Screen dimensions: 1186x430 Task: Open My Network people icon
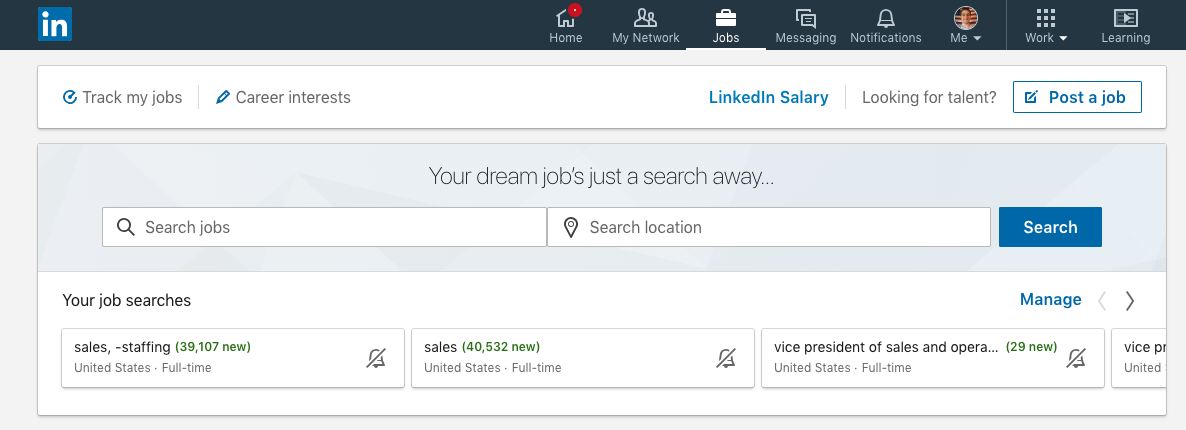point(645,18)
